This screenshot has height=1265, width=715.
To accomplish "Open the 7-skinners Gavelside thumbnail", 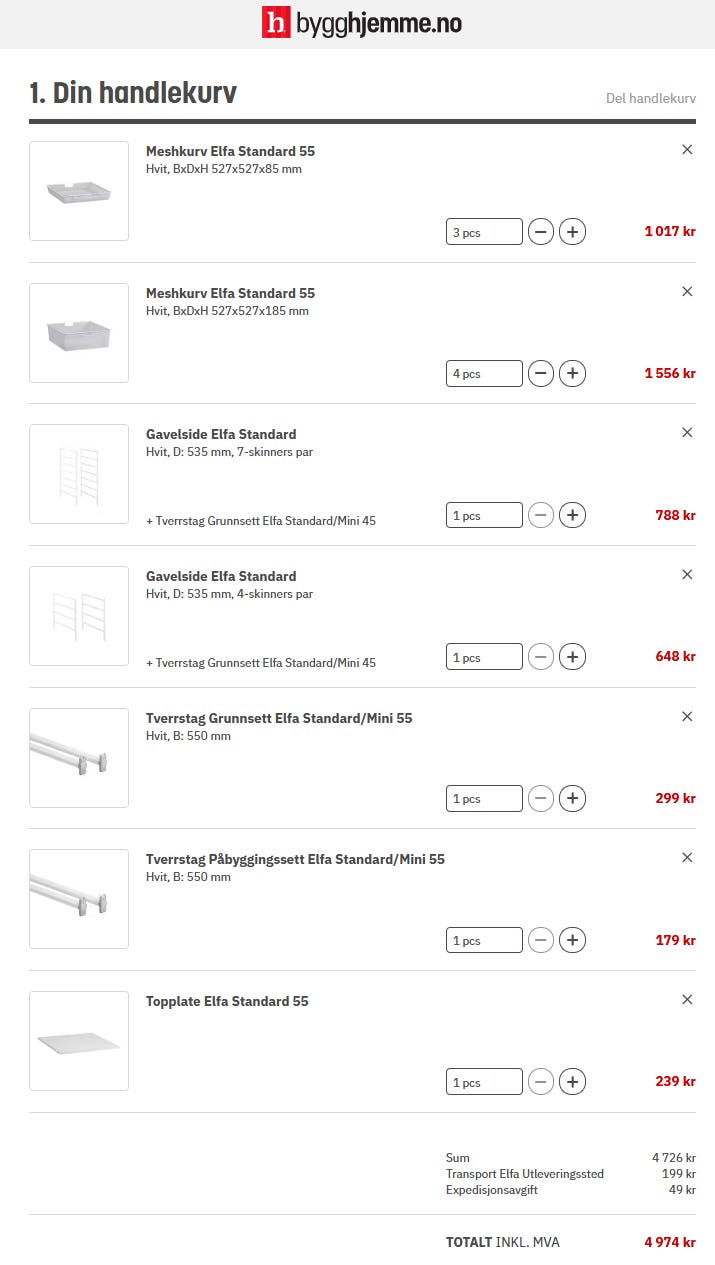I will coord(79,474).
